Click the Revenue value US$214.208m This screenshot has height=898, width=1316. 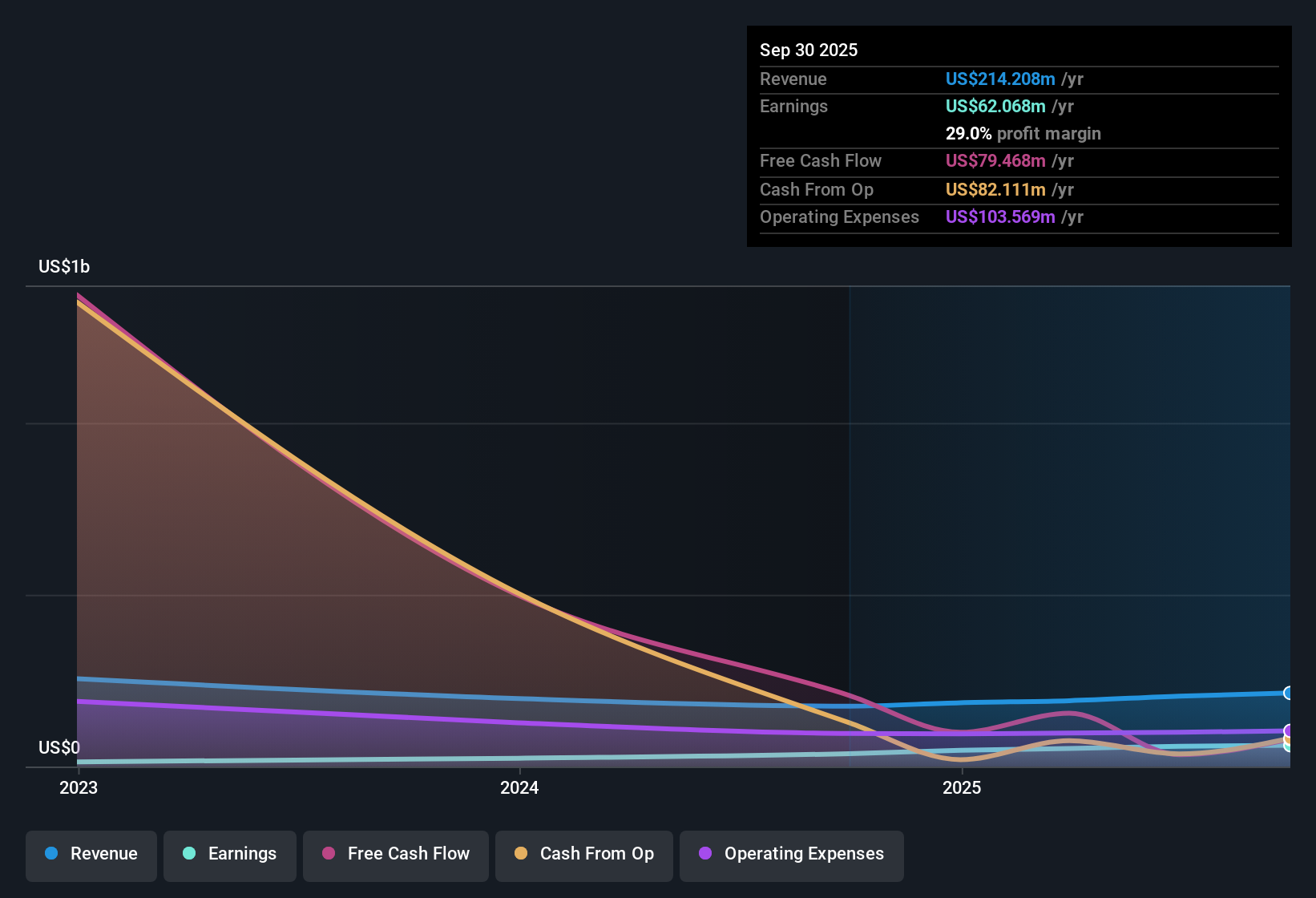(1000, 79)
